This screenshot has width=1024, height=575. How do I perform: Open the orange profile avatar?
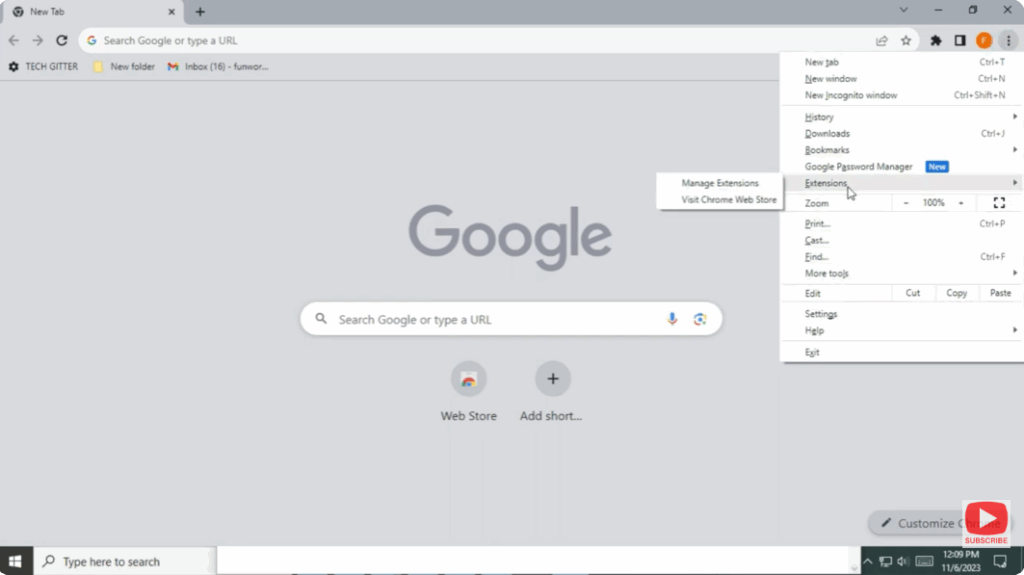984,41
